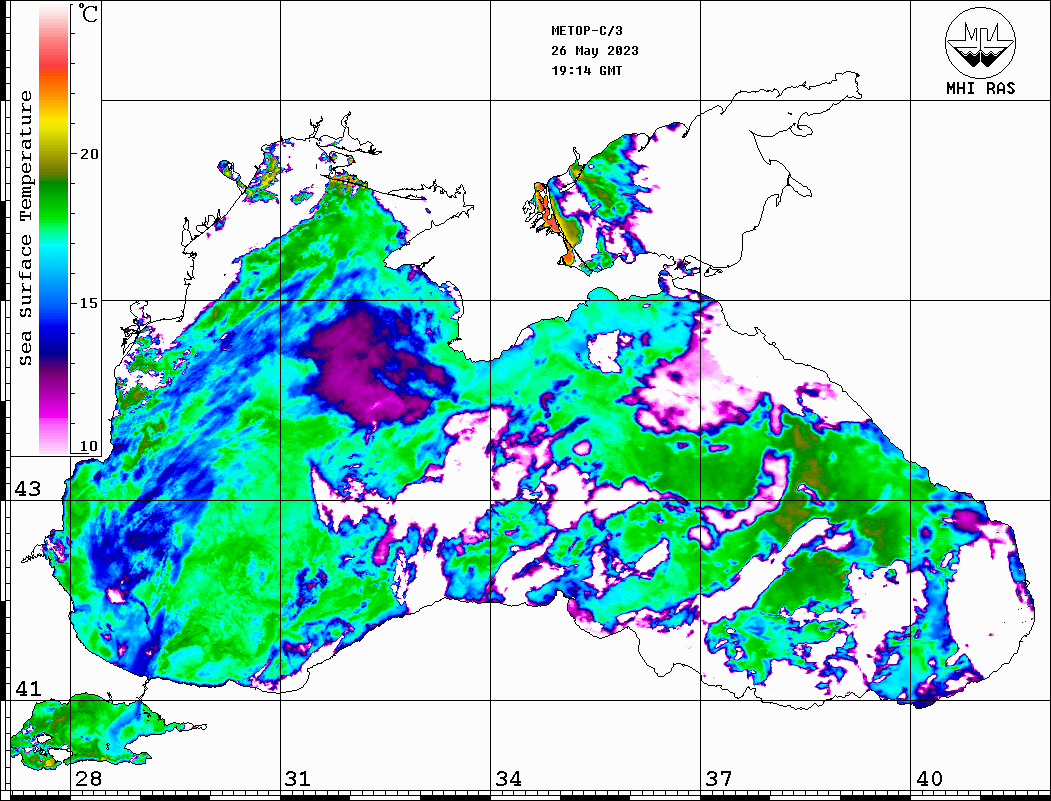Click the 'Sea Surface Temperature' vertical label
Viewport: 1051px width, 801px height.
[x=25, y=229]
